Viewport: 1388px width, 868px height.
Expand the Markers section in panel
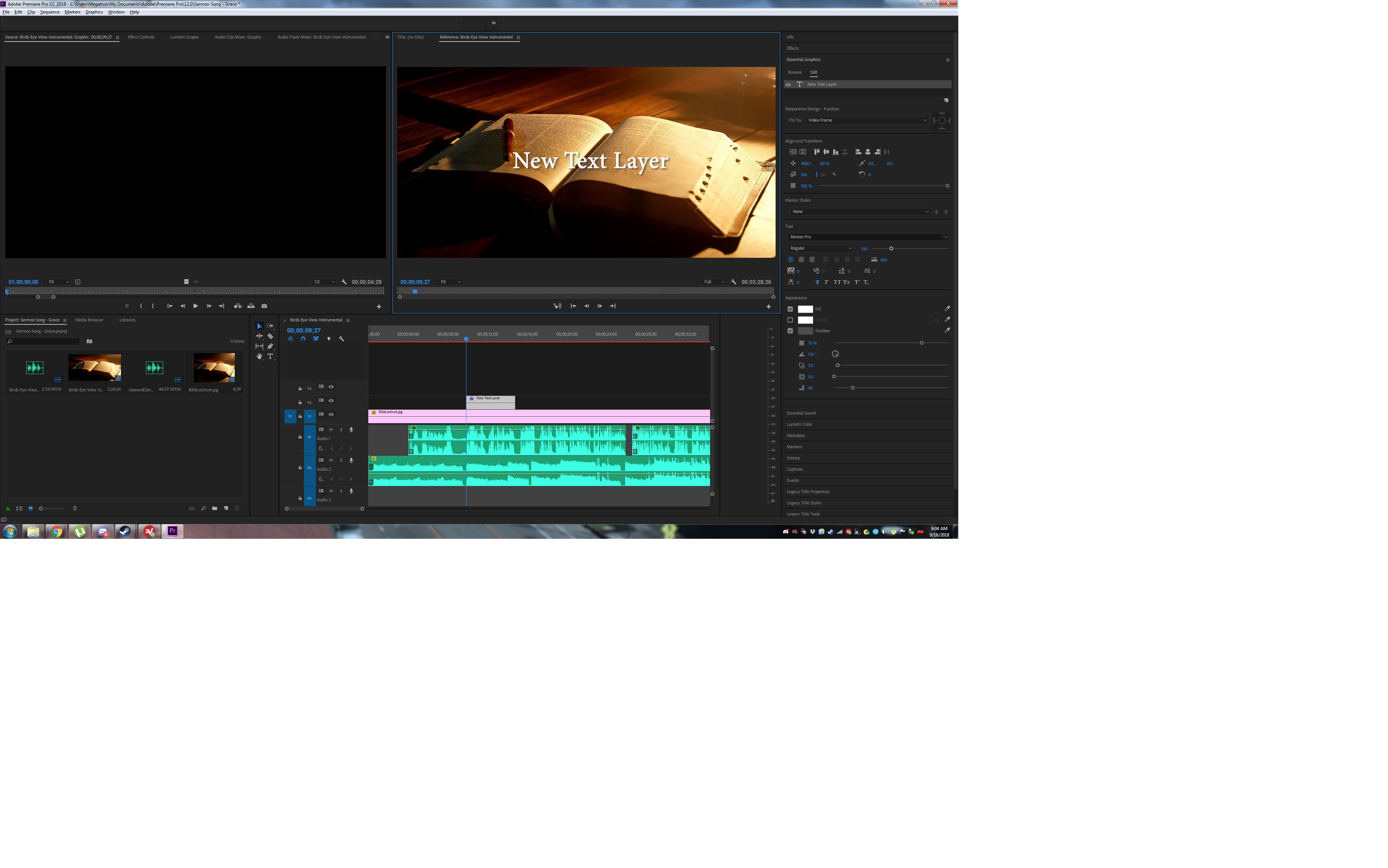[794, 447]
